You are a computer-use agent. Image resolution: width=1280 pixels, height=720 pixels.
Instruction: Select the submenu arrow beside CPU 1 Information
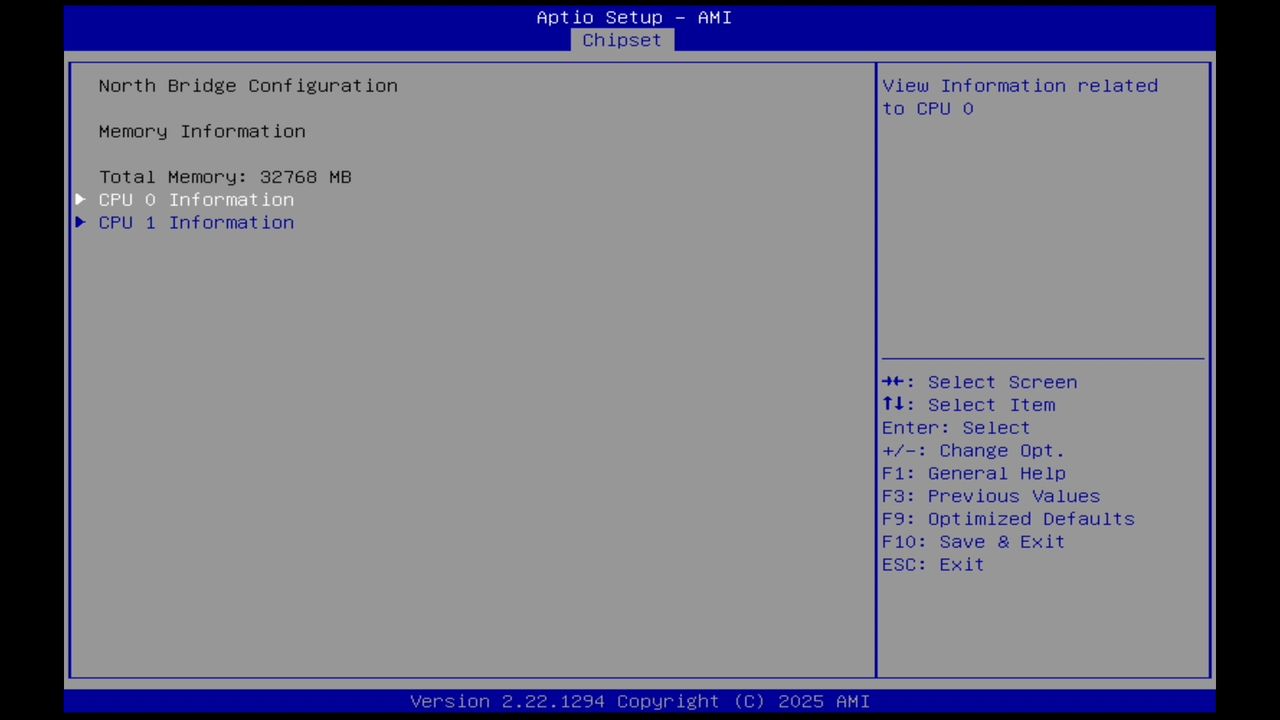point(80,222)
